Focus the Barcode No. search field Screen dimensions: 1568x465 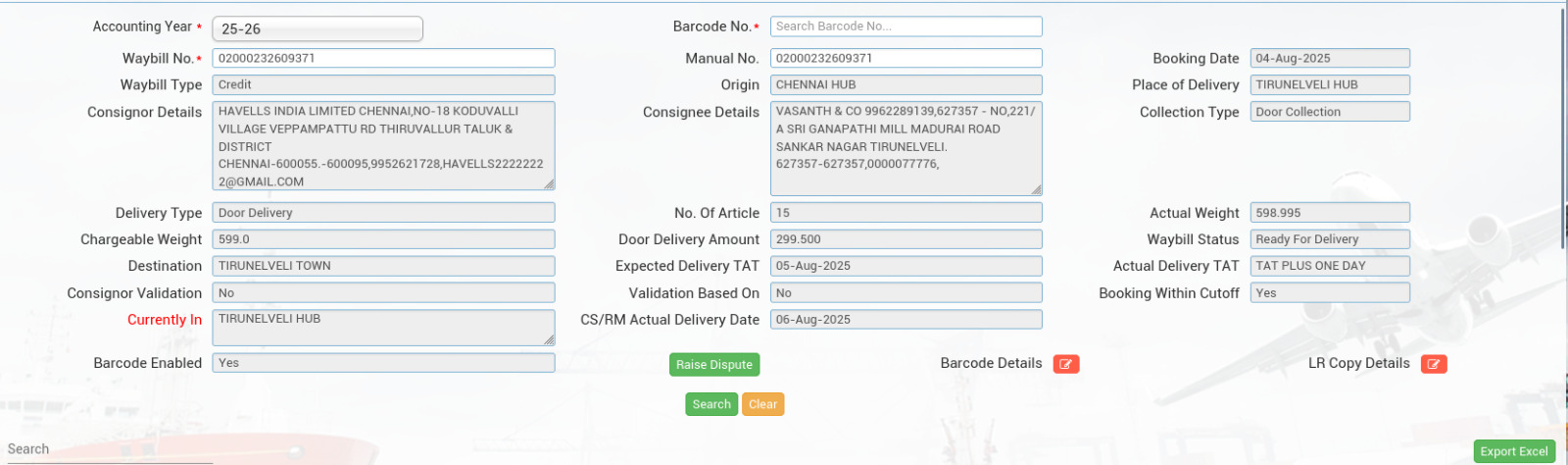906,26
